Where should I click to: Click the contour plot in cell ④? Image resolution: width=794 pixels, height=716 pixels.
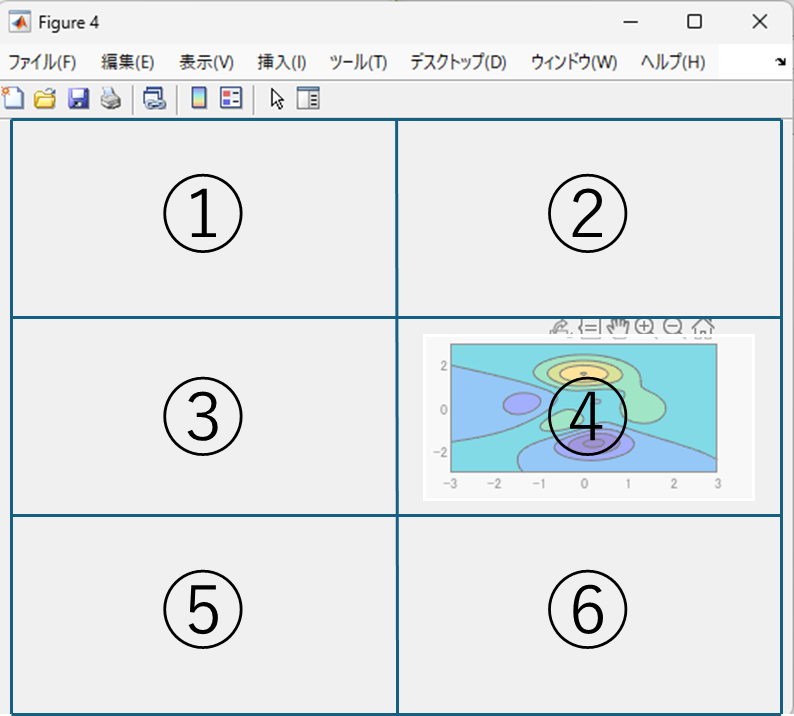(584, 408)
